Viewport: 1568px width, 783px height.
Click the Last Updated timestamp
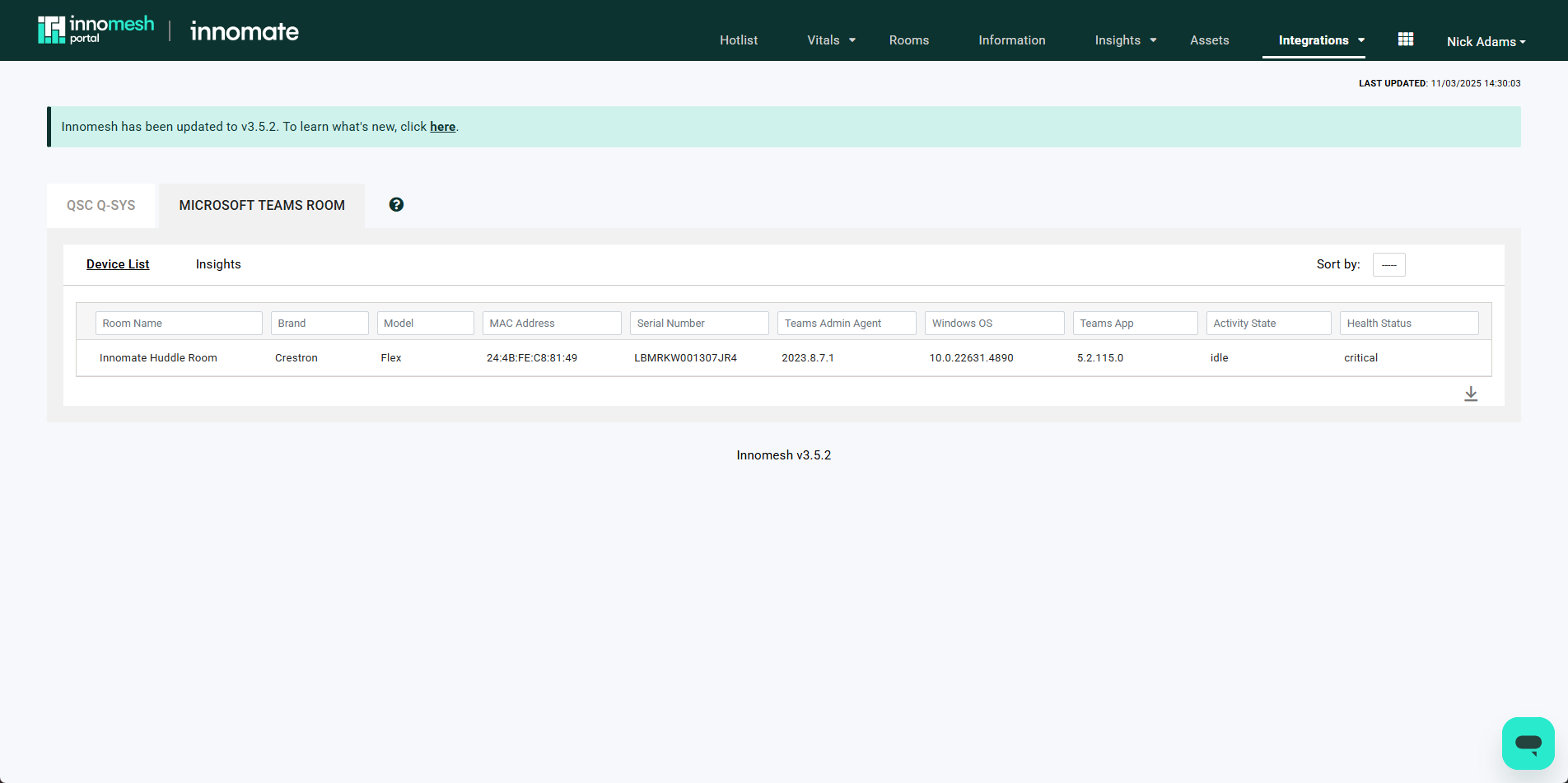1440,83
